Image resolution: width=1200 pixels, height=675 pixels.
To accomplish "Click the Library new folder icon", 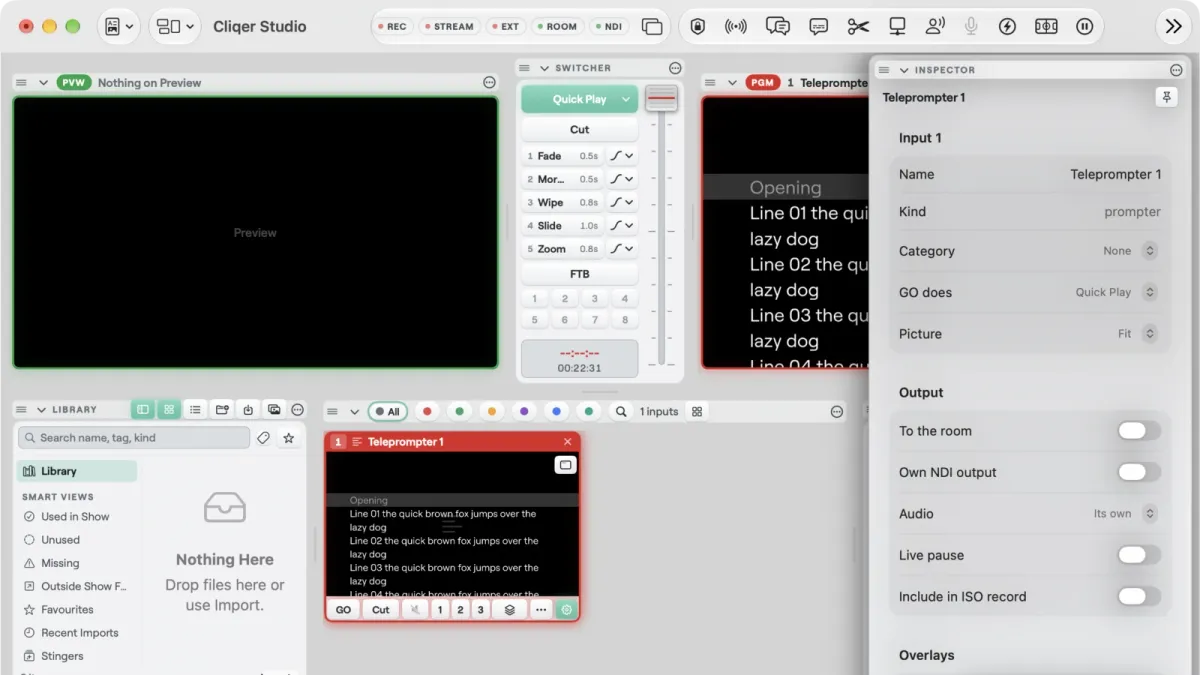I will click(222, 410).
